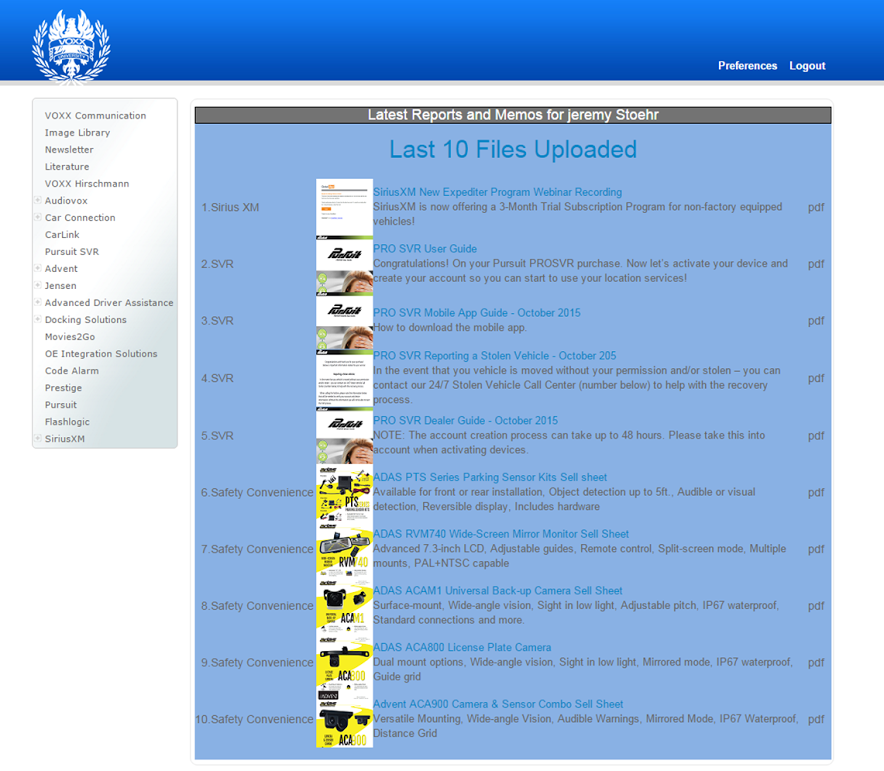Open ADAS RVM740 Mirror Monitor Sell Sheet link

(501, 534)
